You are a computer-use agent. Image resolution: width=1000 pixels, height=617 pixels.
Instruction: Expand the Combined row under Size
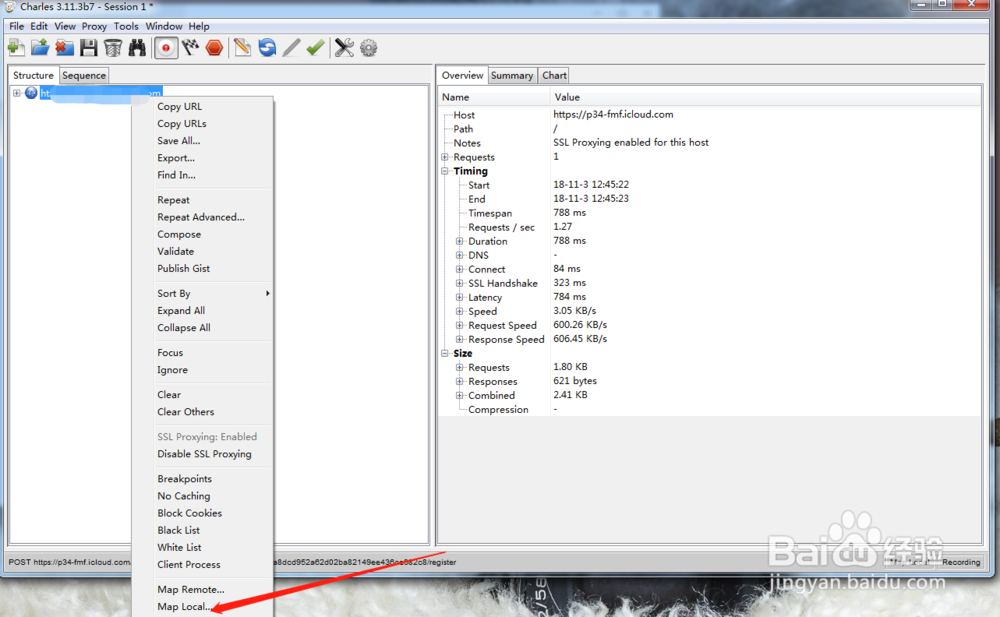pos(459,396)
